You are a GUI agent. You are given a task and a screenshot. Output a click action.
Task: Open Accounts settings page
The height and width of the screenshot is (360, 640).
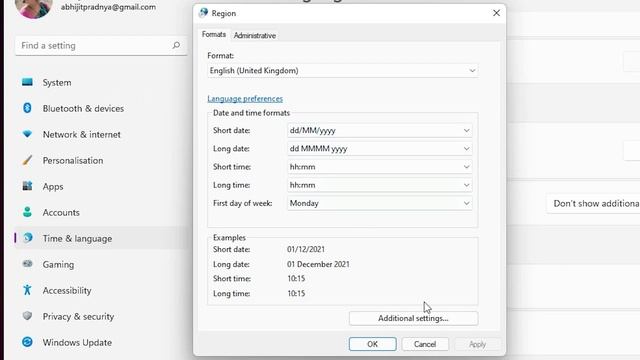point(101,212)
